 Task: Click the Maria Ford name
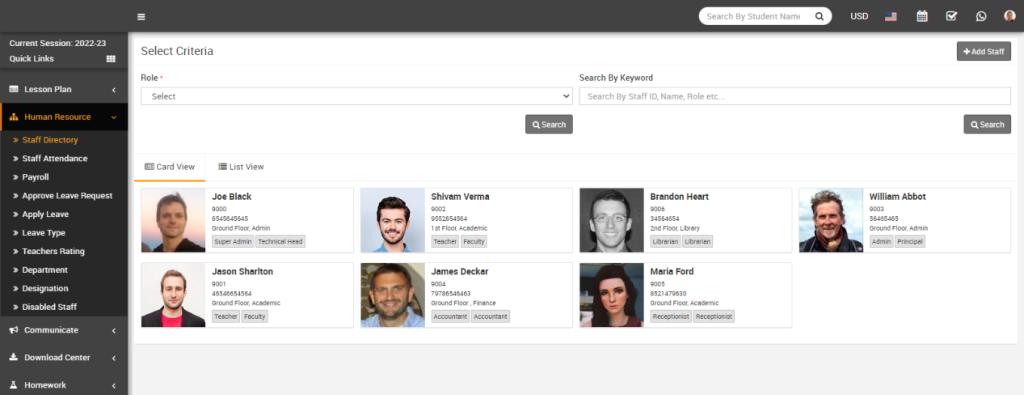click(x=672, y=271)
